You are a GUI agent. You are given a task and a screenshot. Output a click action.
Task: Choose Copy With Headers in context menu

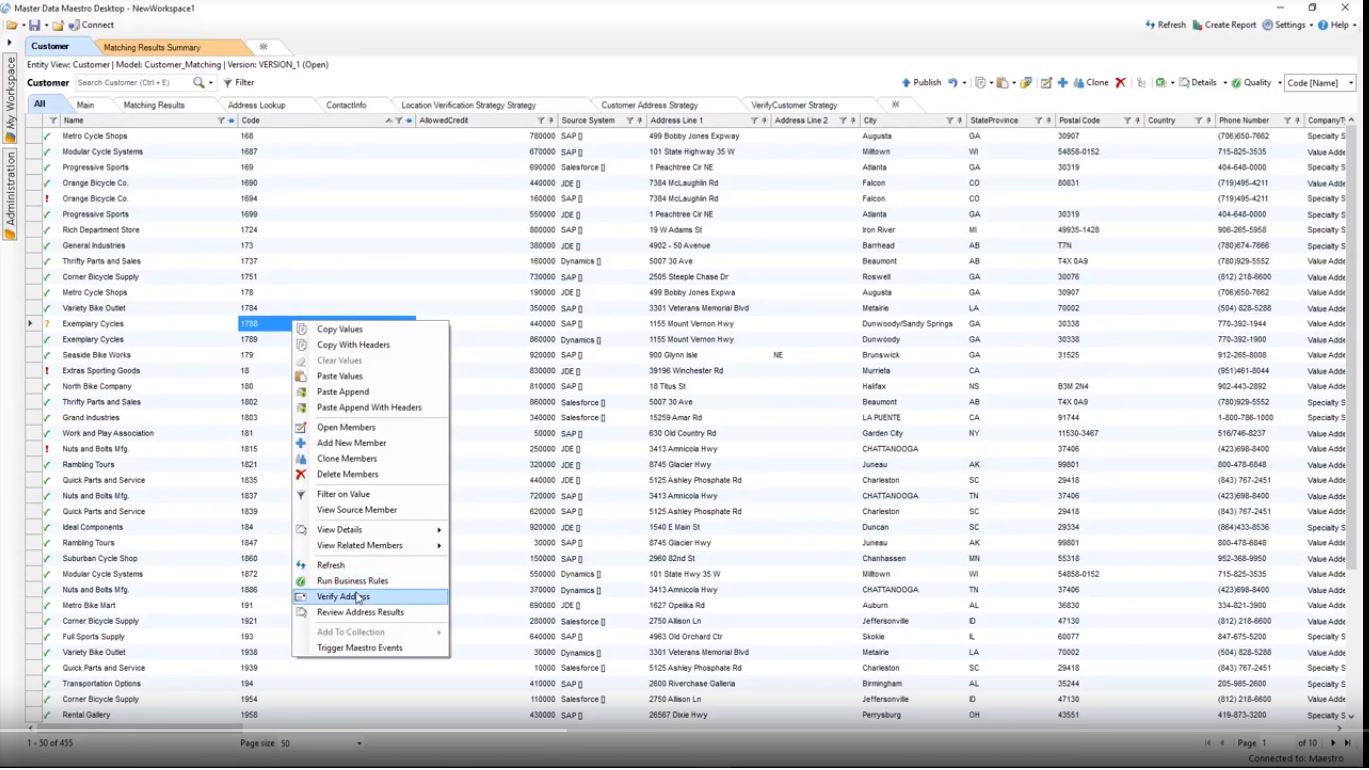353,345
